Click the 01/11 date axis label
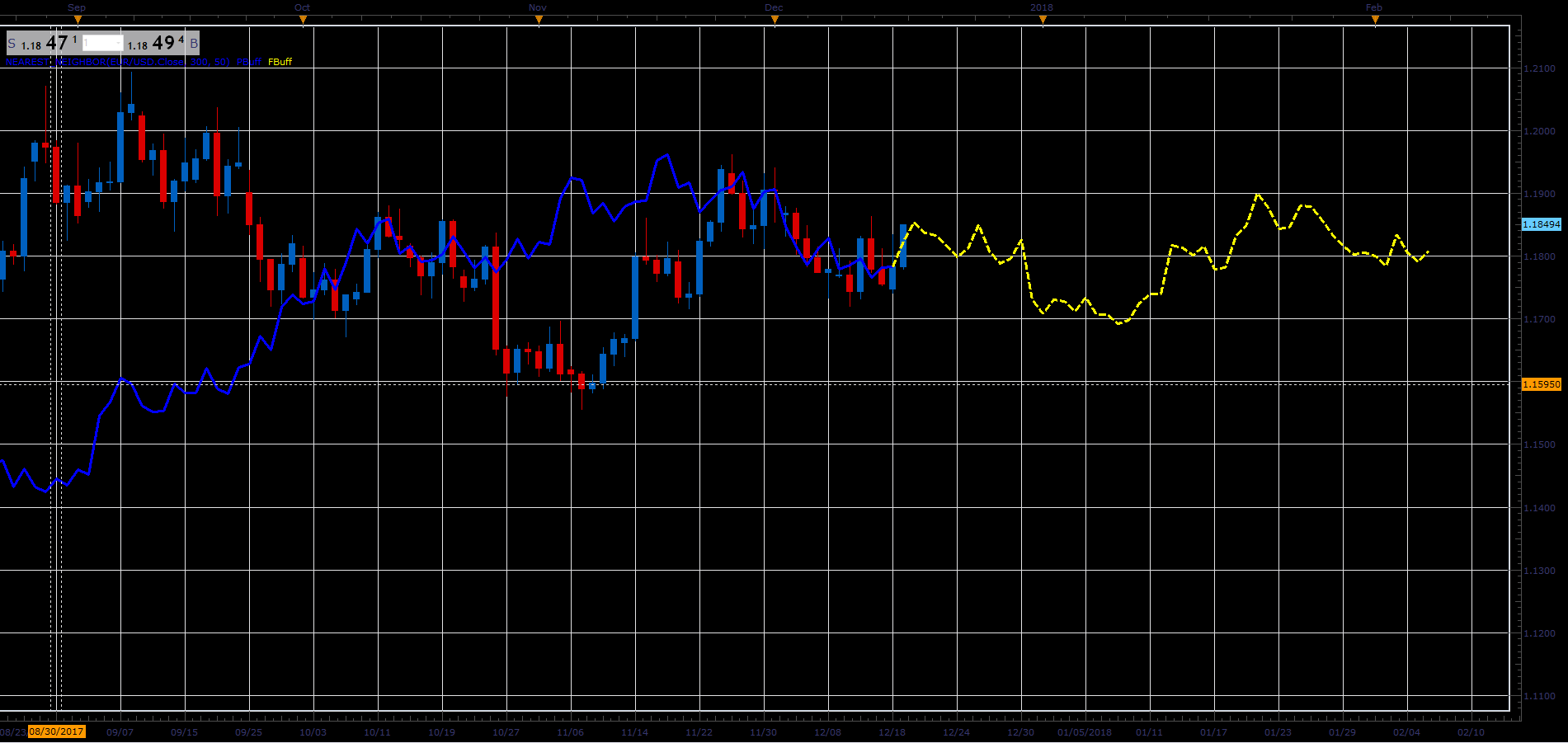The image size is (1568, 743). [1150, 732]
